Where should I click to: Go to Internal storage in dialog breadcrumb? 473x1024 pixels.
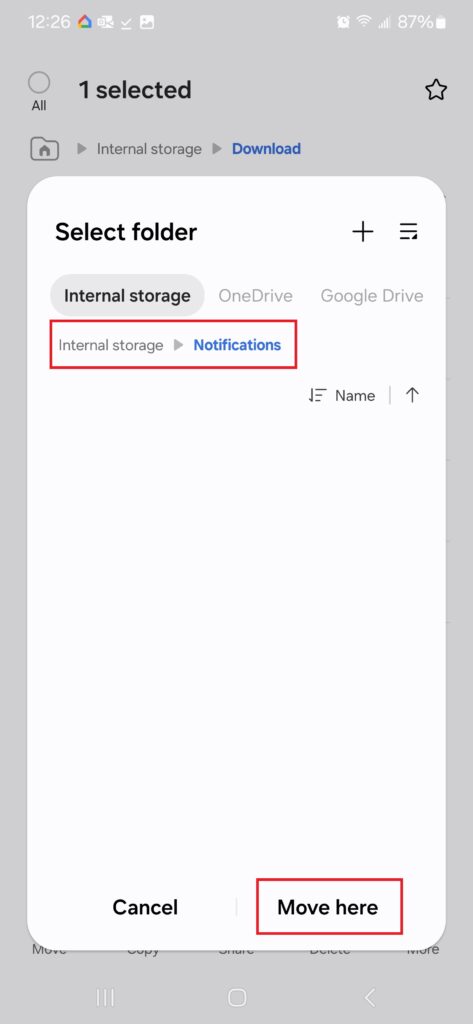coord(111,345)
